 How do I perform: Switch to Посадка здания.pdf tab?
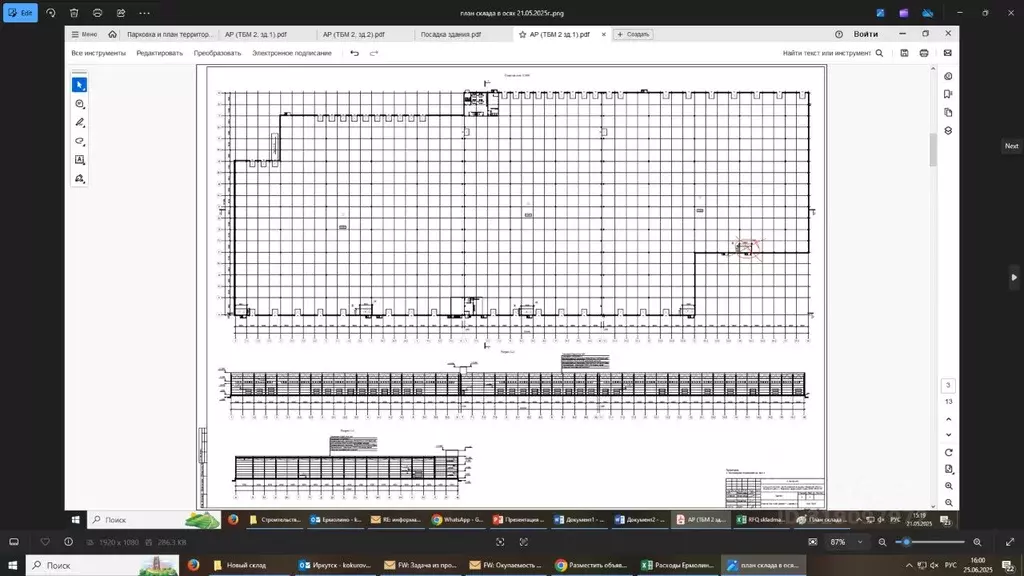tap(451, 34)
